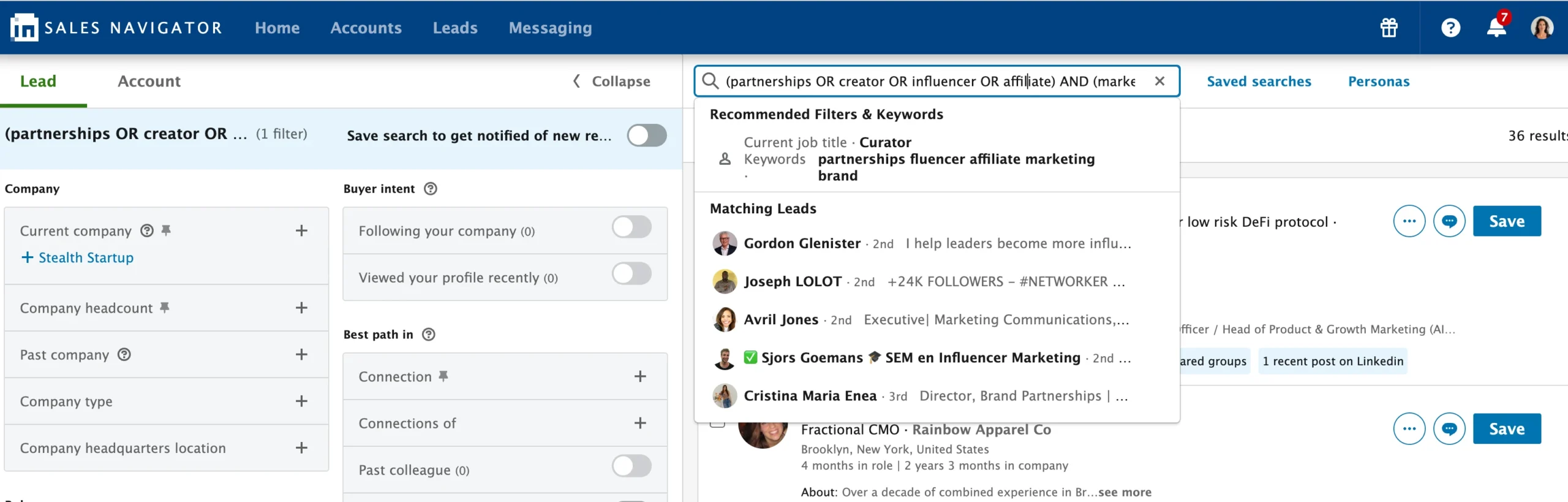The image size is (1568, 502).
Task: Click Avril Jones's profile photo
Action: pos(725,319)
